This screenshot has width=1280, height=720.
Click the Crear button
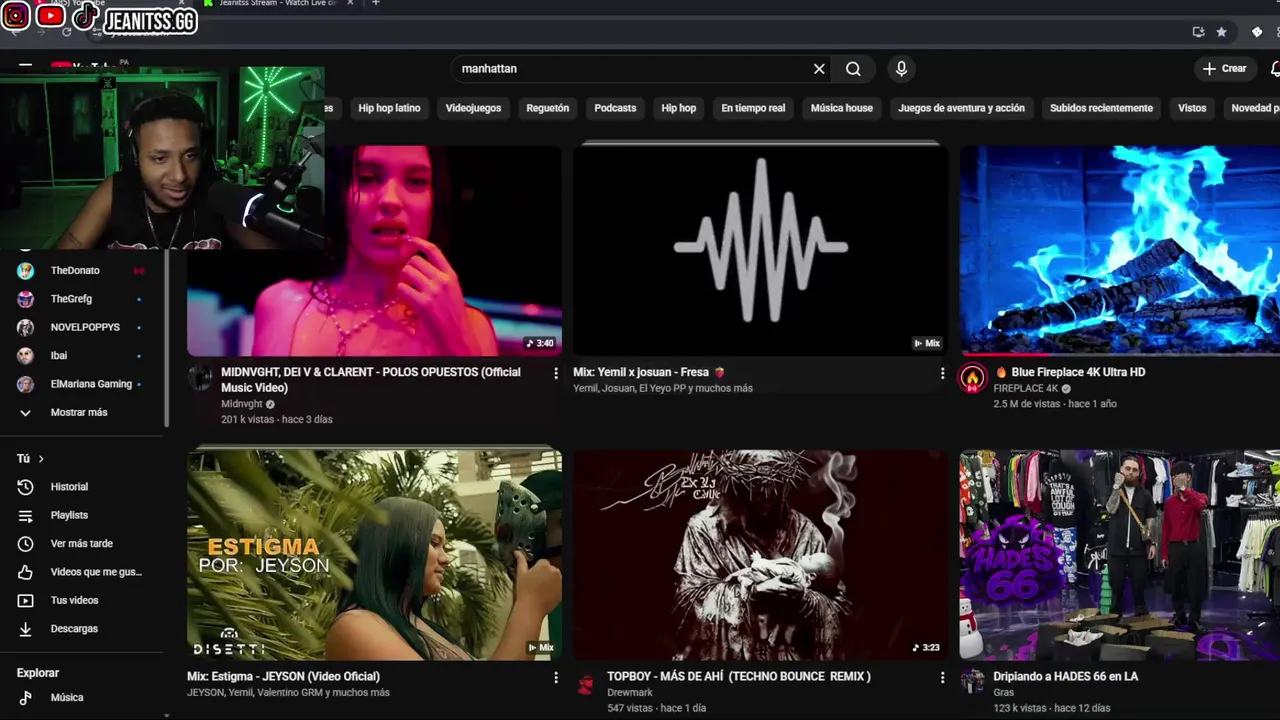tap(1225, 69)
